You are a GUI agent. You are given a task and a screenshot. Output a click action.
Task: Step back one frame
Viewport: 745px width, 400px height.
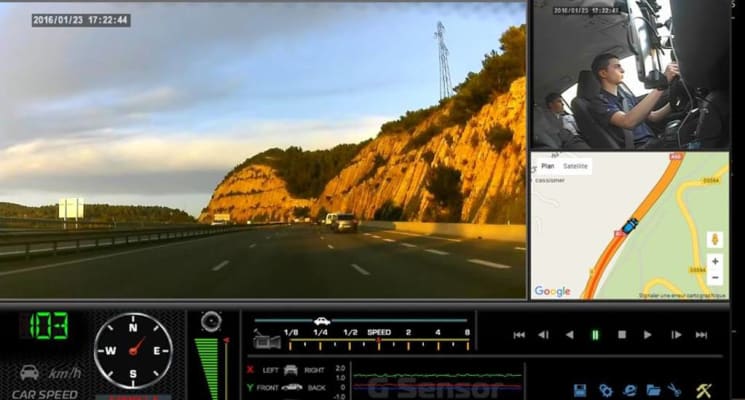click(x=544, y=335)
